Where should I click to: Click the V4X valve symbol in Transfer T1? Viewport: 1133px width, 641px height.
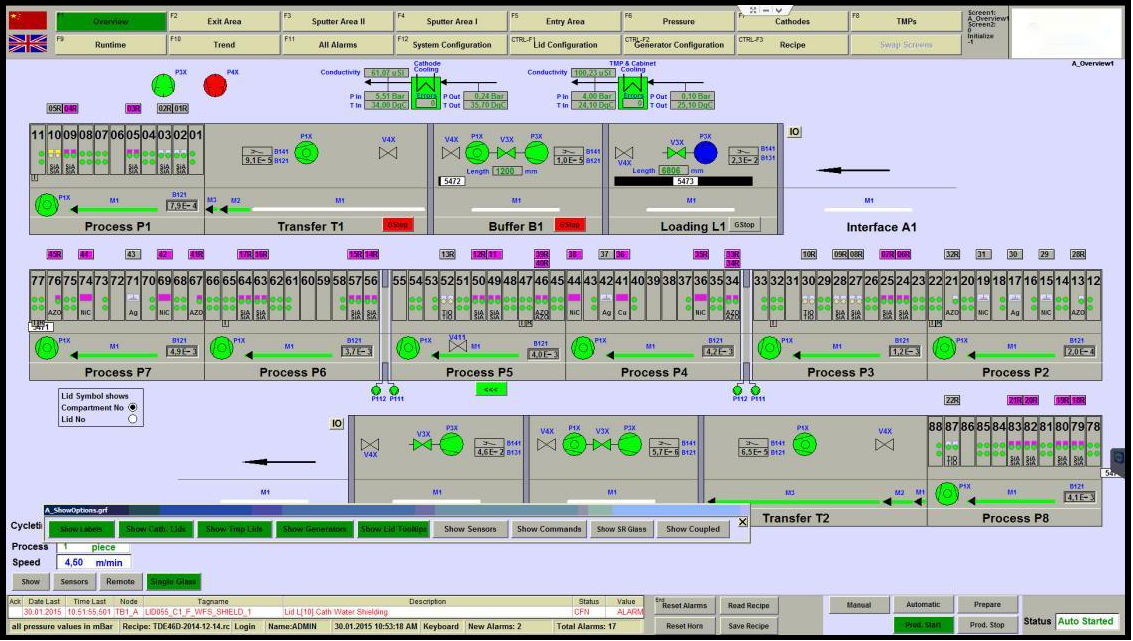click(388, 153)
